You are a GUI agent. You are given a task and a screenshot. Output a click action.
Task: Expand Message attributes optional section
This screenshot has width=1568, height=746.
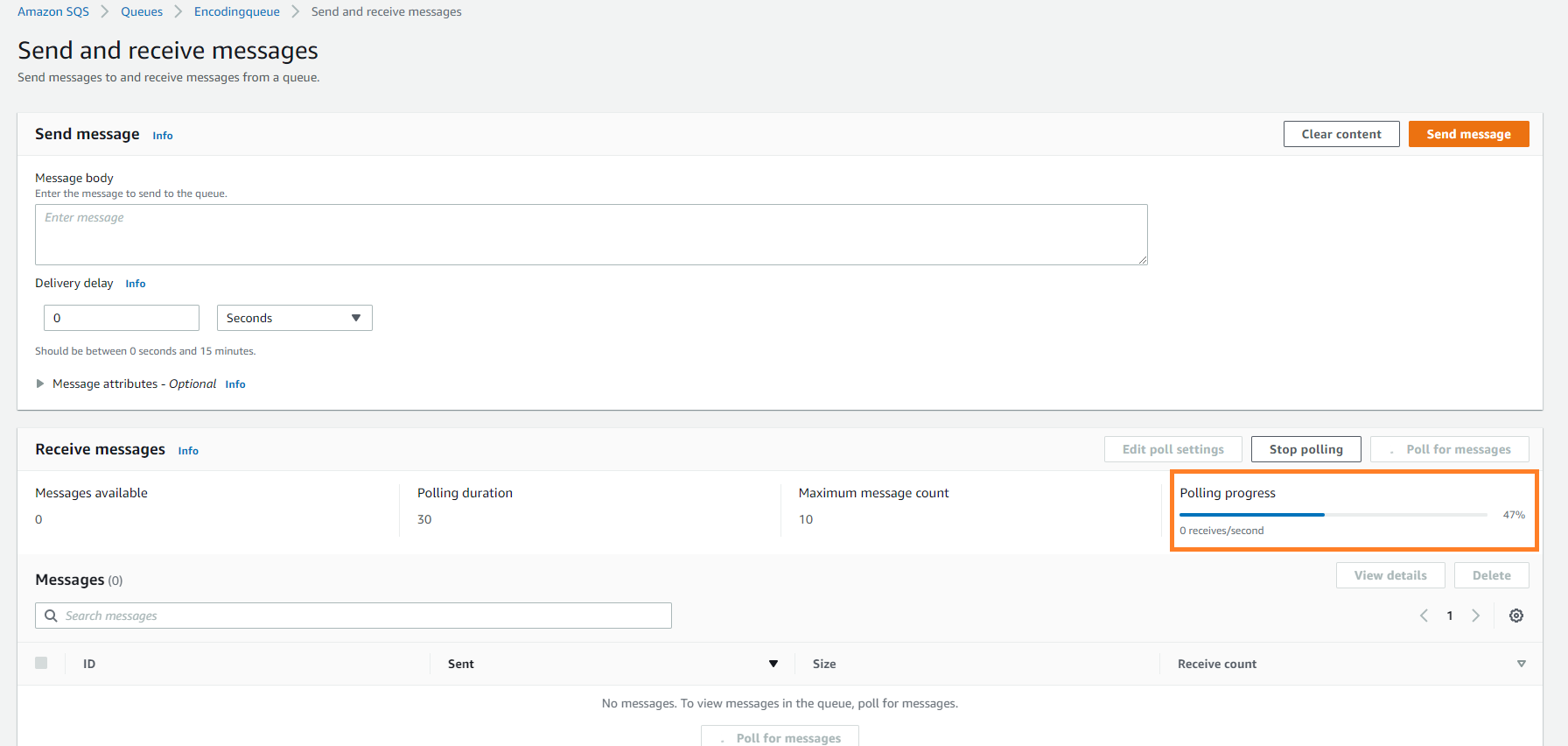[40, 384]
